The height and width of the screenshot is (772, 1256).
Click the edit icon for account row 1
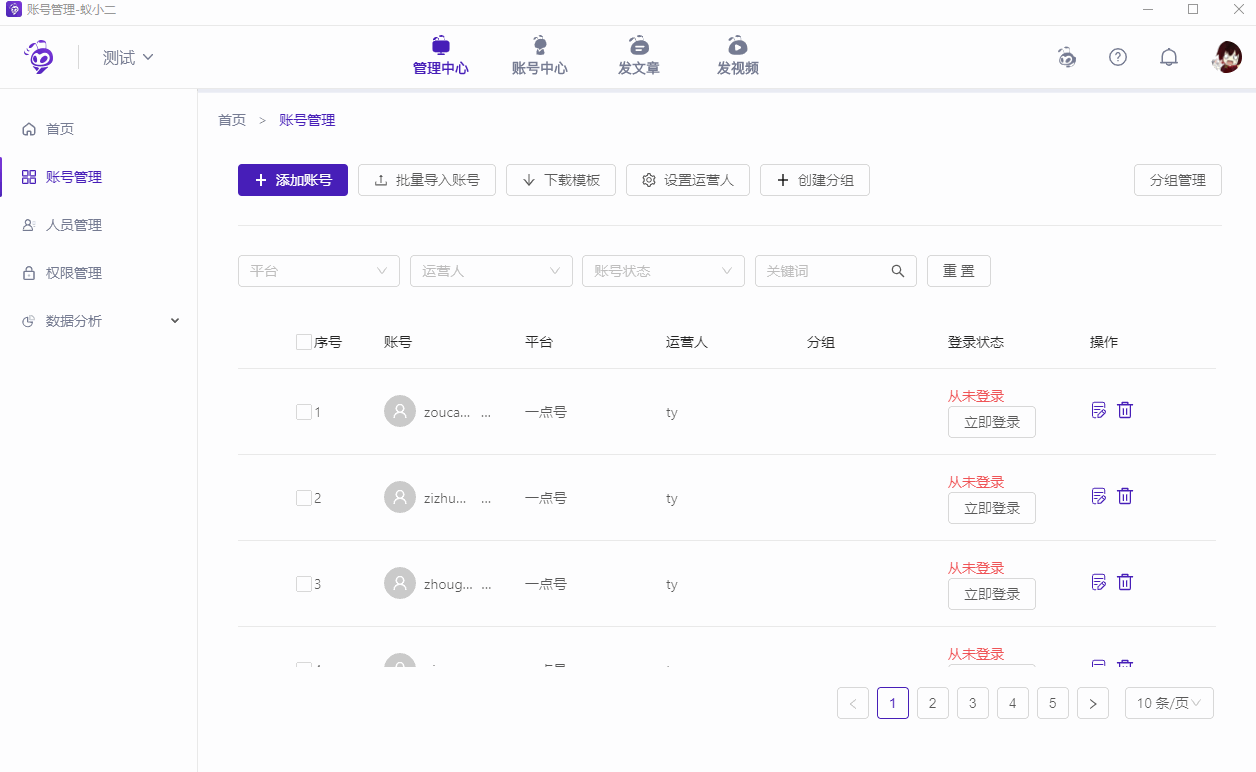[1099, 410]
